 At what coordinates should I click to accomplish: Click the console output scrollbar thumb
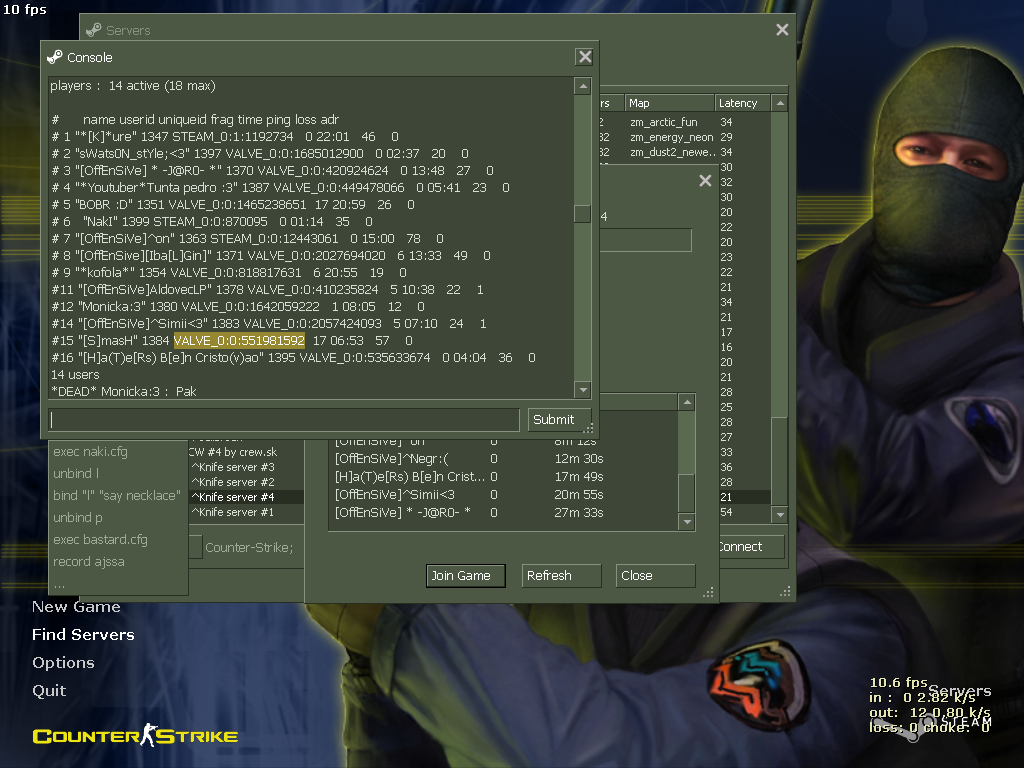[583, 214]
